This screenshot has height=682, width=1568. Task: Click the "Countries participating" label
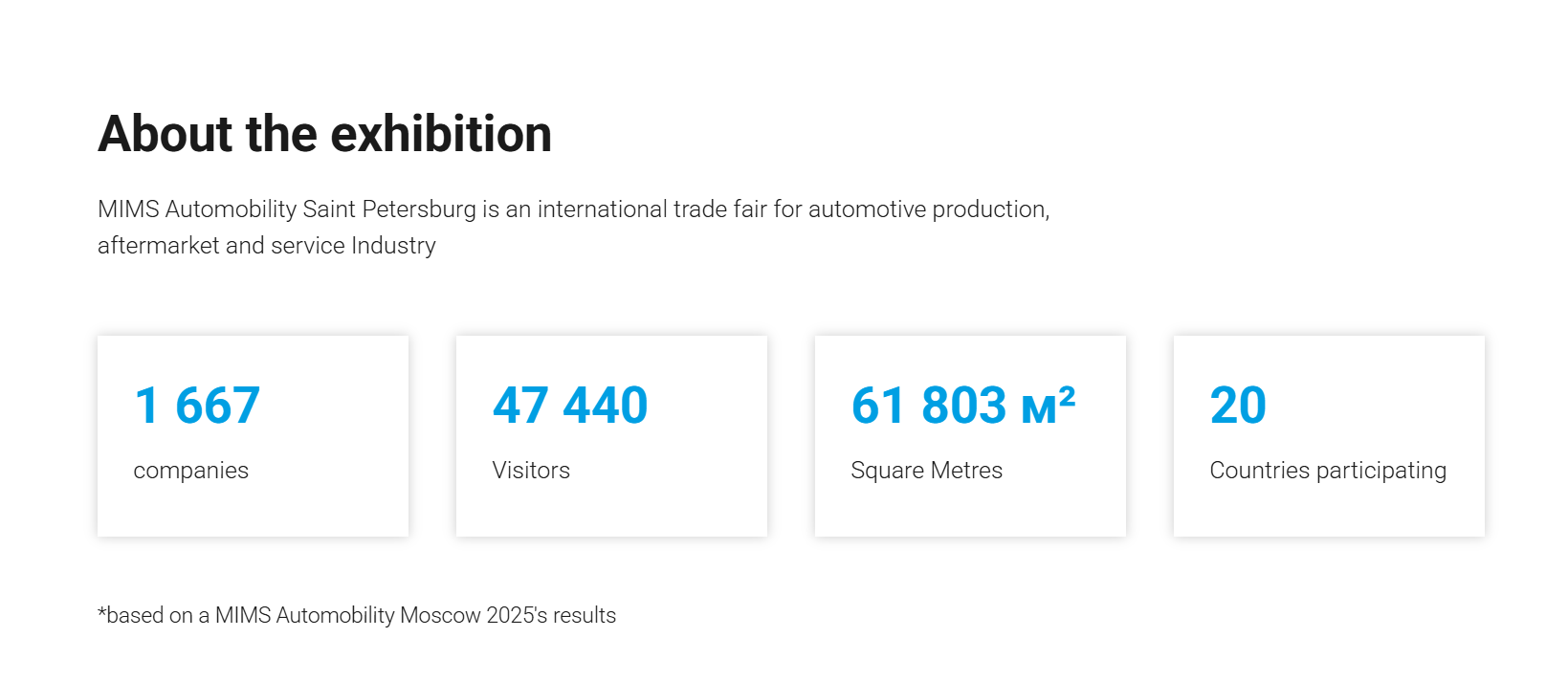pyautogui.click(x=1327, y=471)
